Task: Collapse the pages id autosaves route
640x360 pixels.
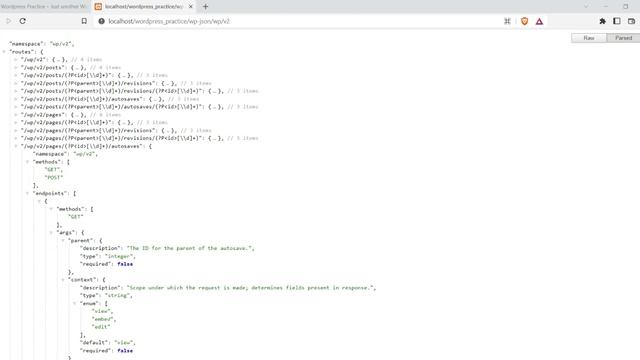Action: click(x=16, y=146)
